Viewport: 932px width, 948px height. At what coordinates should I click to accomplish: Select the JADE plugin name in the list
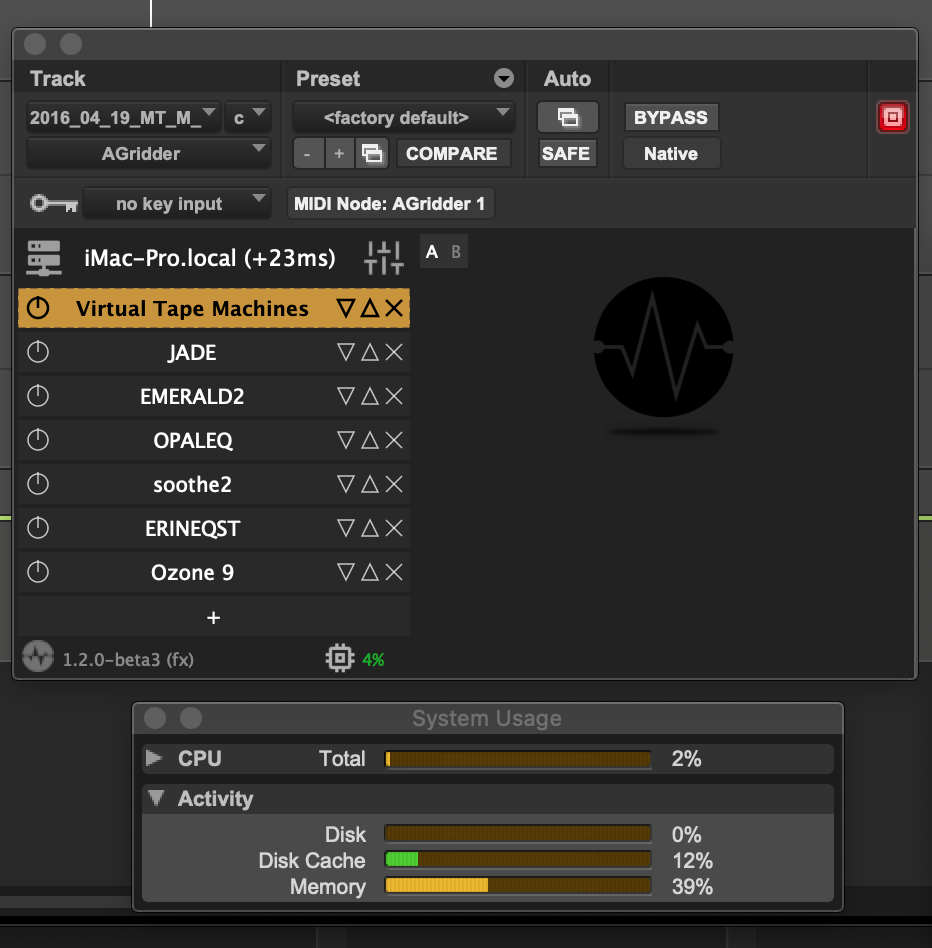[192, 352]
